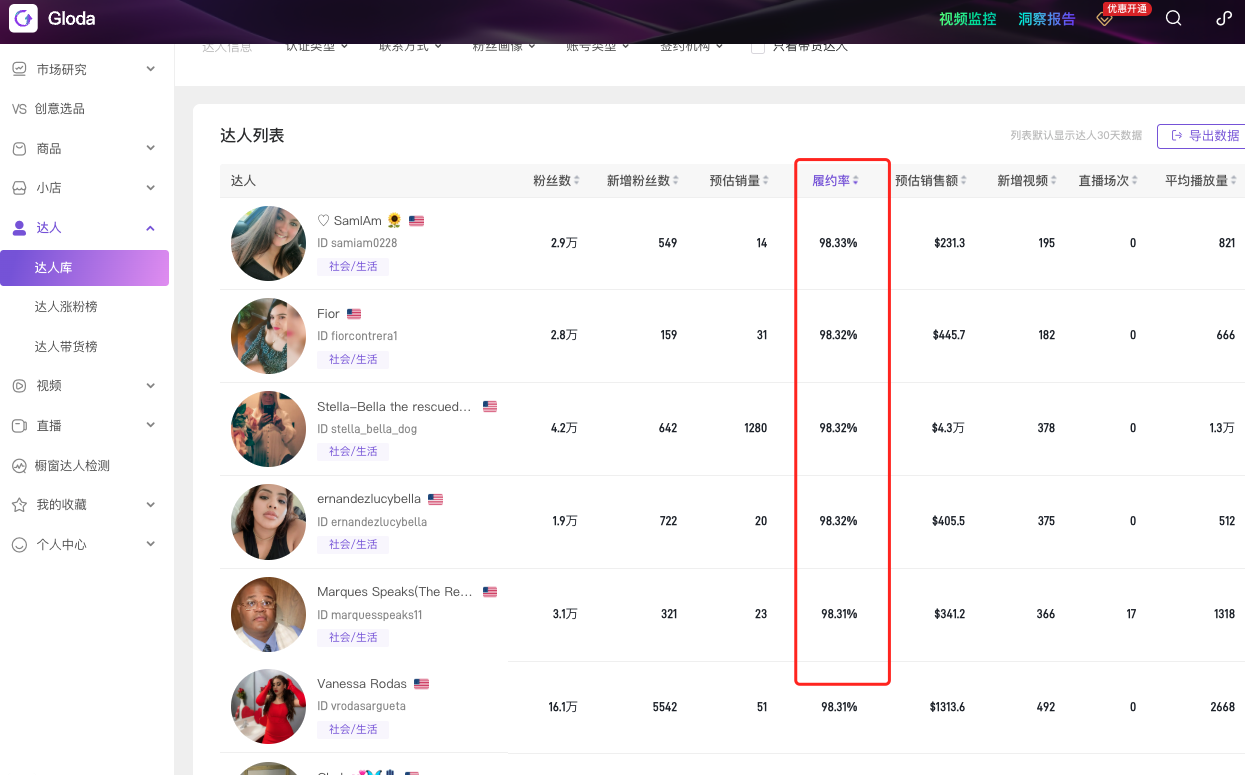Click the ID fiorcontrera1 text

pos(357,336)
